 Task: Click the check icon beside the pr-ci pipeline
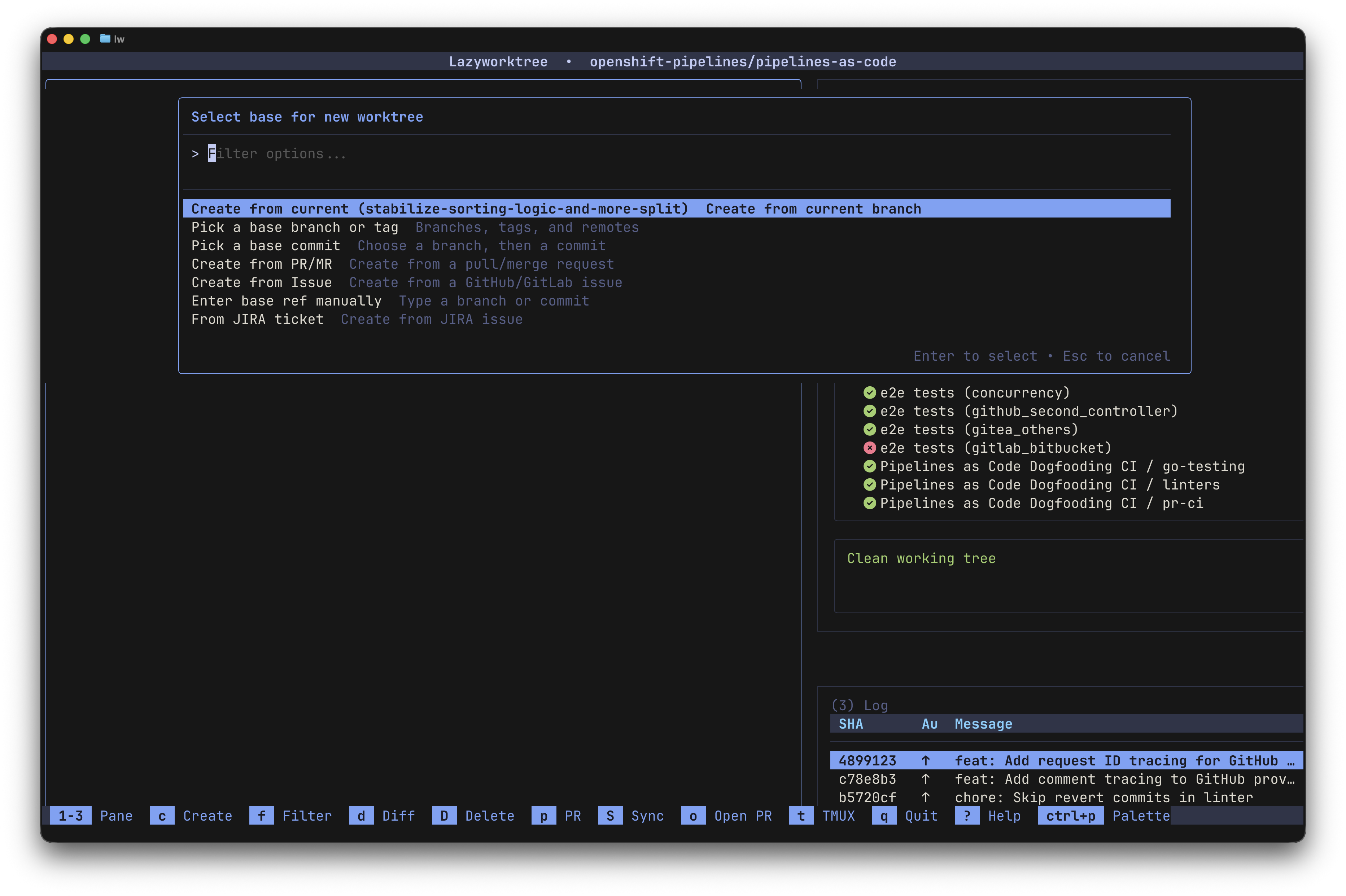(869, 503)
